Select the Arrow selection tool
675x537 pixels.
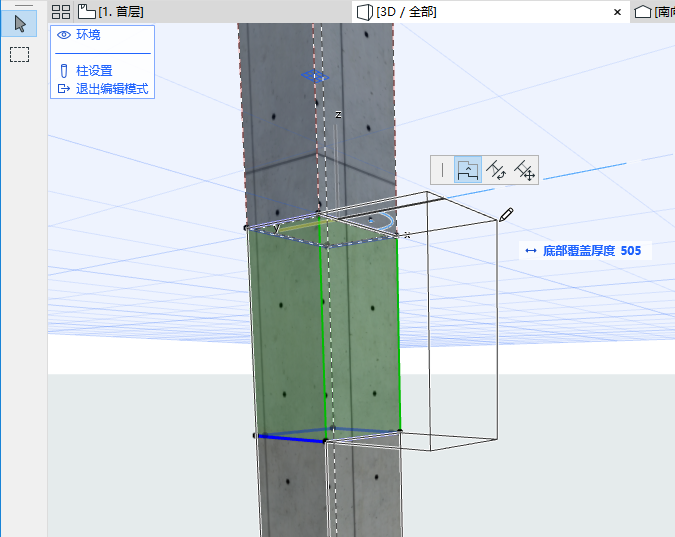[x=19, y=24]
